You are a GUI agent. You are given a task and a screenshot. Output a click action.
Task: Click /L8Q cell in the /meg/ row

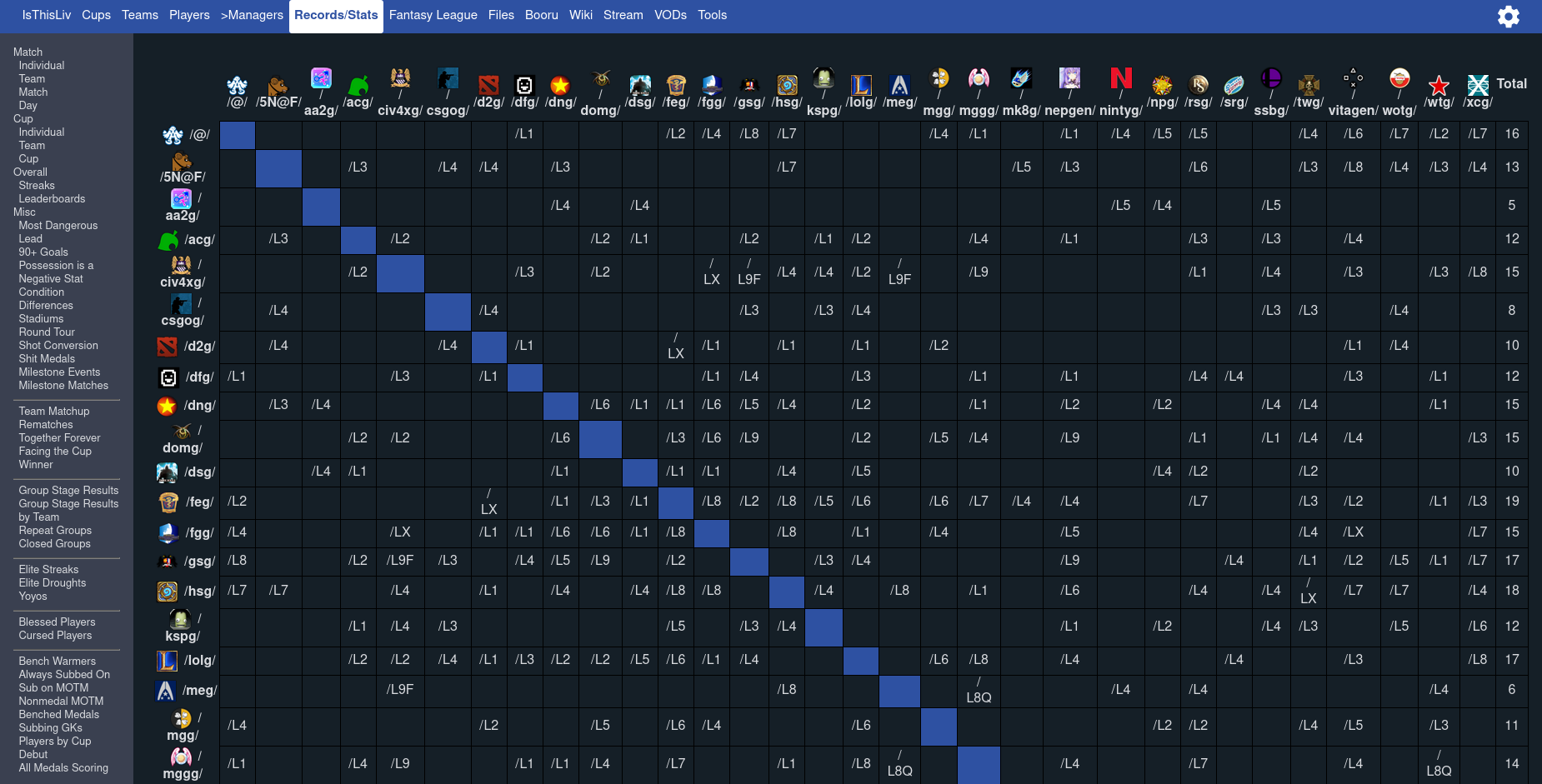point(979,691)
